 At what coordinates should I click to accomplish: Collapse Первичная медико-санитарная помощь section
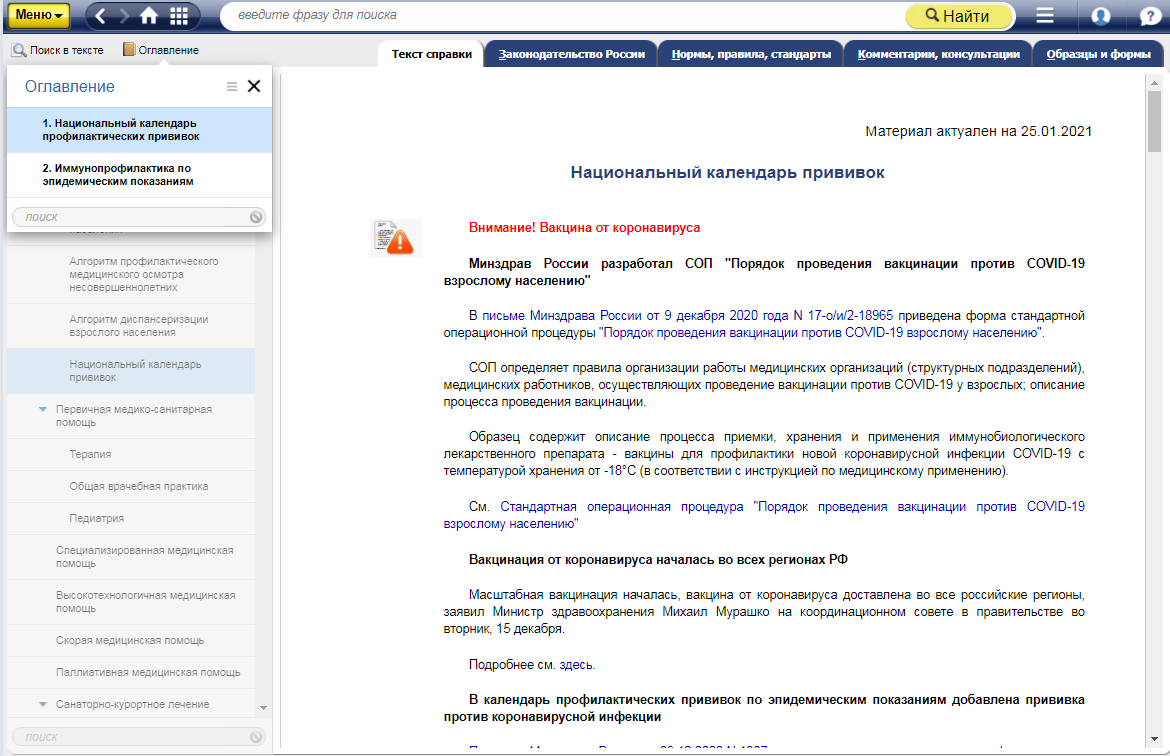pyautogui.click(x=43, y=410)
